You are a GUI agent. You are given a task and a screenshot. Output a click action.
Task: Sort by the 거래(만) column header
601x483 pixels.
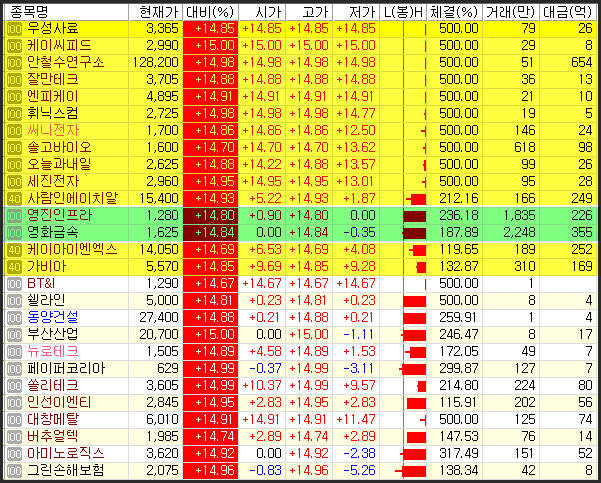[511, 12]
